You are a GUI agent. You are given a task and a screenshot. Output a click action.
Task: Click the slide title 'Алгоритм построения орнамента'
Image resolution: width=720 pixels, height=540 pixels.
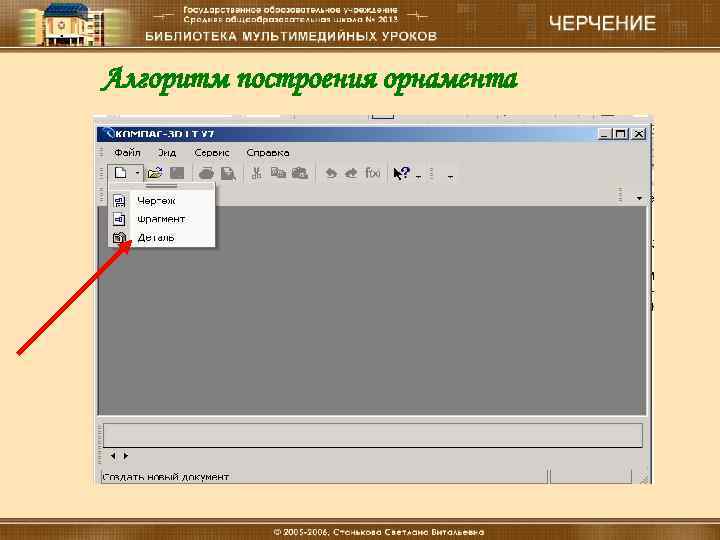pyautogui.click(x=309, y=80)
